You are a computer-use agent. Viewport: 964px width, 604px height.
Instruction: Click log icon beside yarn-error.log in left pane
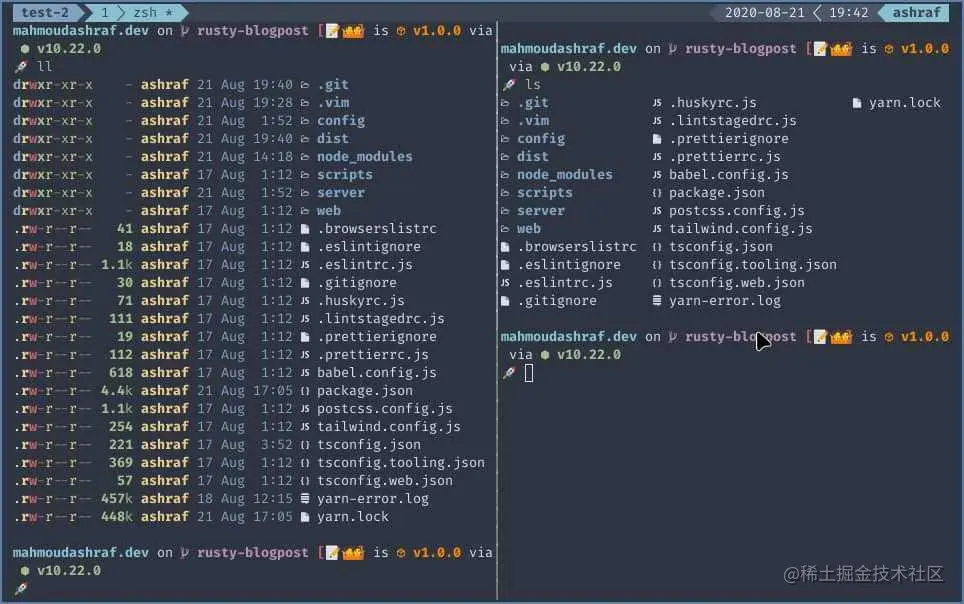point(305,499)
